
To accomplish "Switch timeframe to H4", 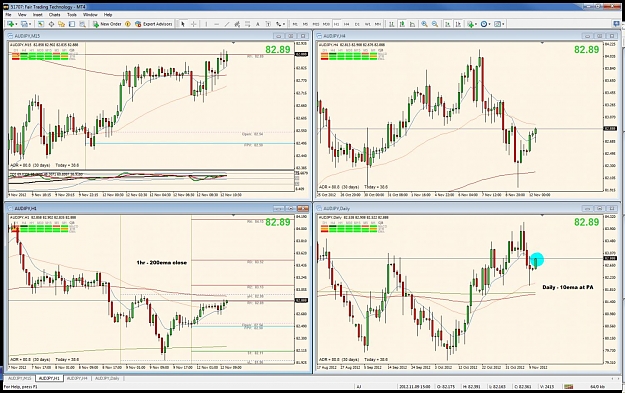I will click(346, 24).
